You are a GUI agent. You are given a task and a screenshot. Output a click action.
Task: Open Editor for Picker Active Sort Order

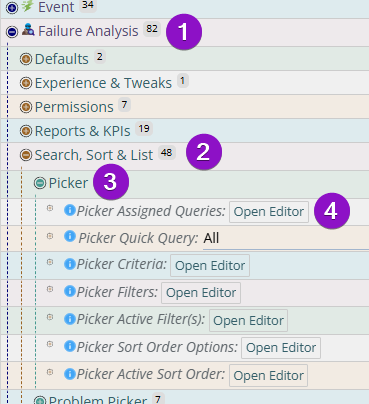269,376
